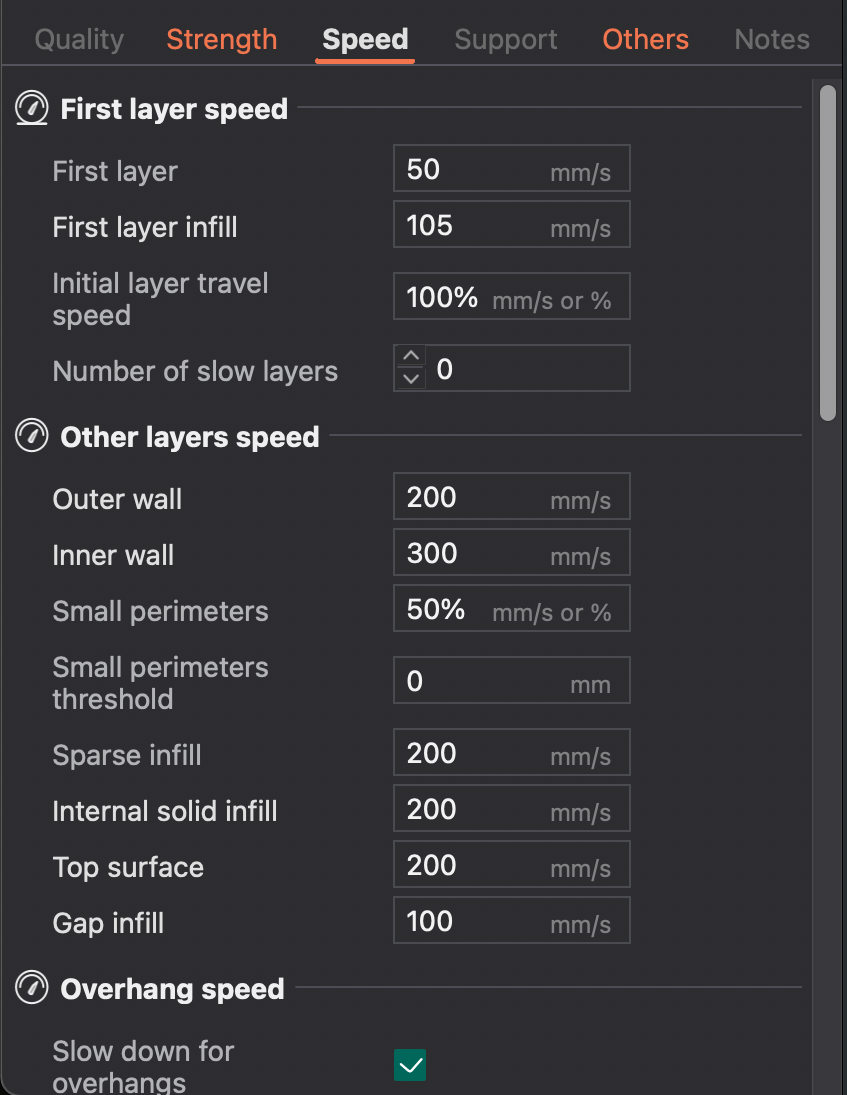Increase Number of slow layers with up arrow

click(411, 356)
